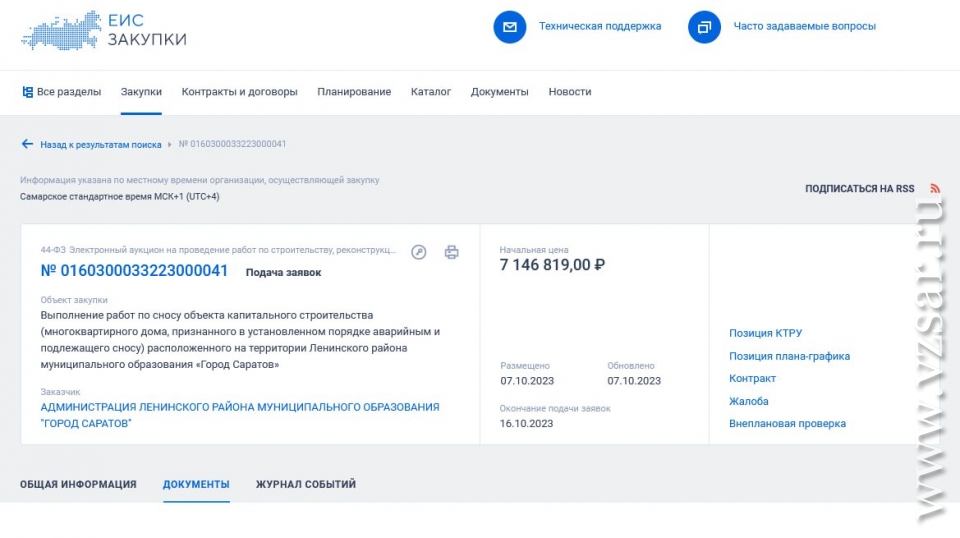
Task: Switch to ОБЩАЯ ИНФОРМАЦИЯ tab
Action: 78,484
